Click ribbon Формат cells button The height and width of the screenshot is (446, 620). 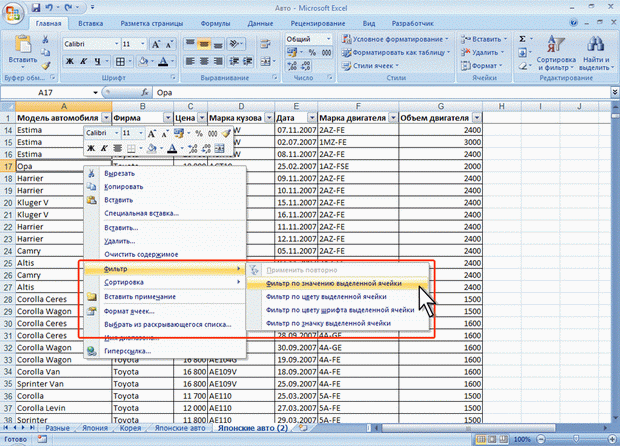[482, 66]
